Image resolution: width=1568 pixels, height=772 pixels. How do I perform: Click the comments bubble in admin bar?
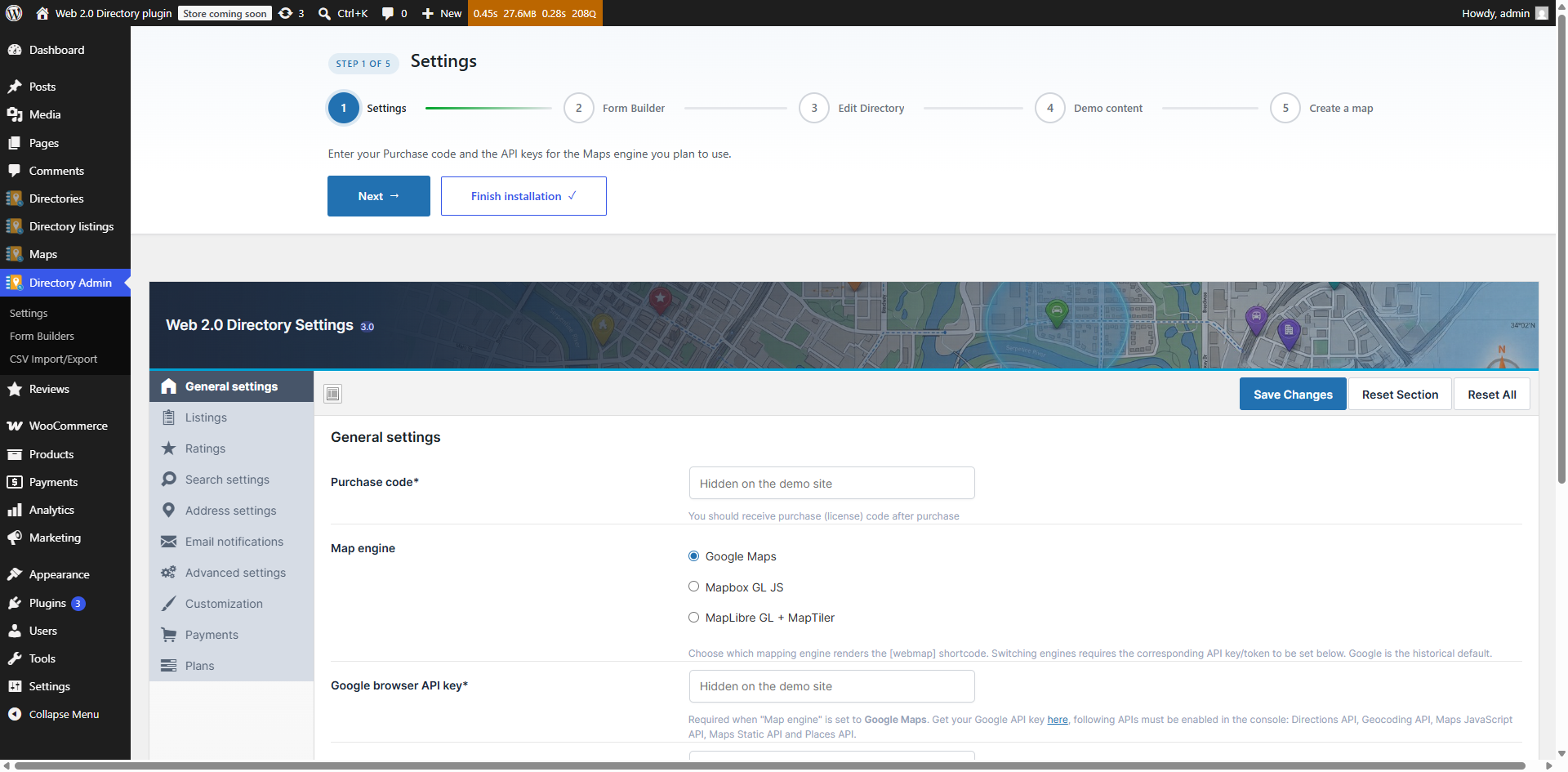point(388,13)
